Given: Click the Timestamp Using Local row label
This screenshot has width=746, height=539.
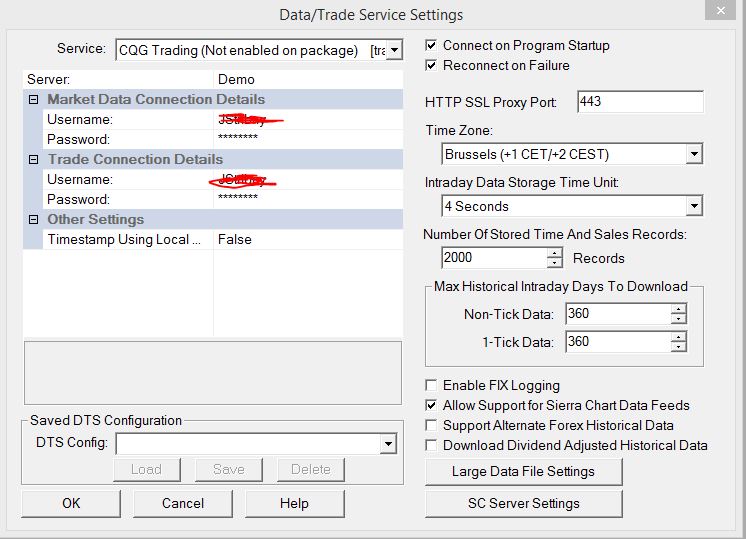Looking at the screenshot, I should click(x=124, y=239).
